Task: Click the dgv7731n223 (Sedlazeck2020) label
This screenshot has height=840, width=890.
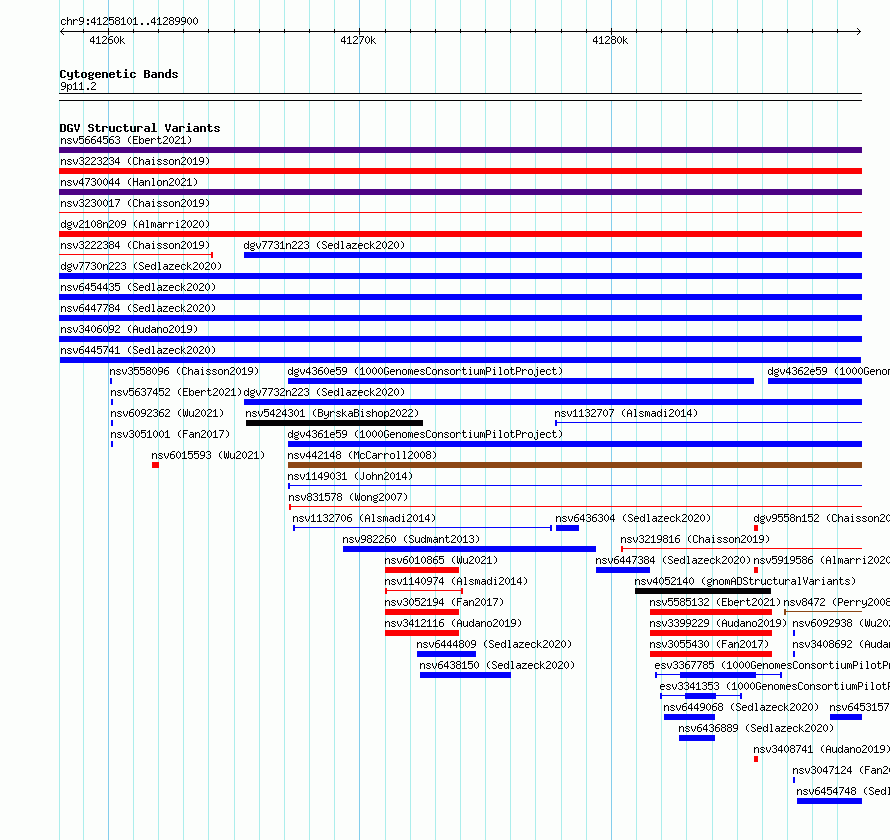Action: point(324,245)
